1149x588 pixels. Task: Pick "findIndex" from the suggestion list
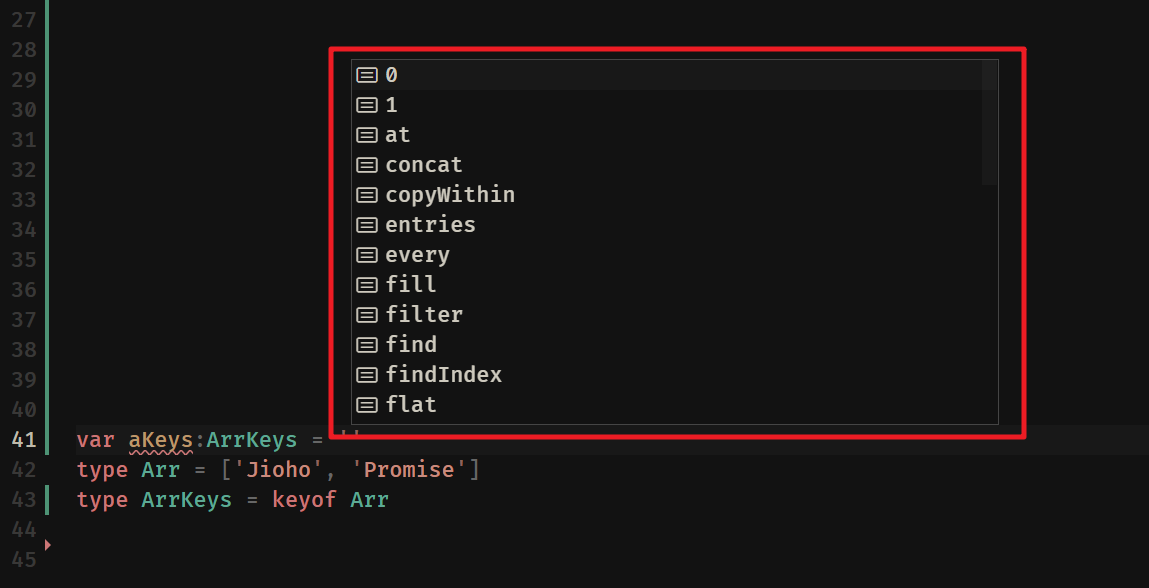point(674,375)
